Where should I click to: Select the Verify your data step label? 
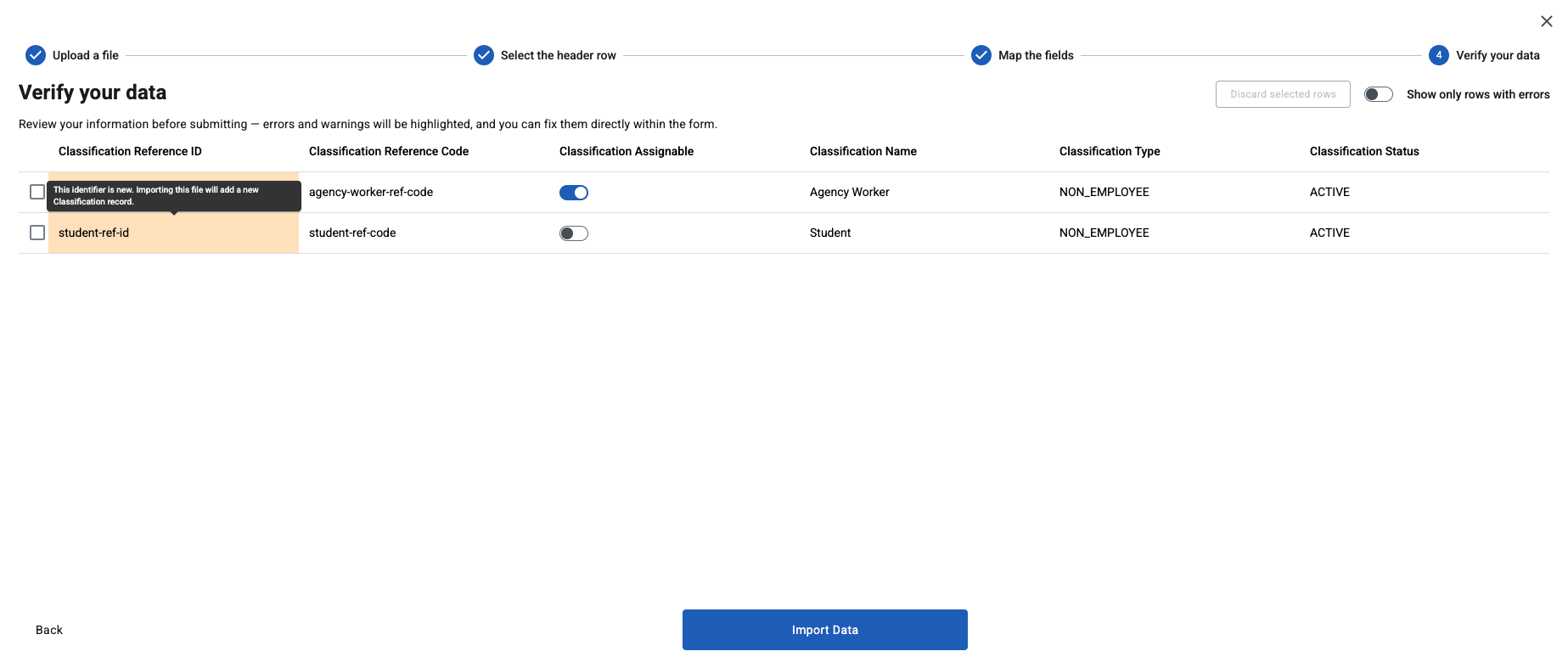pyautogui.click(x=1498, y=55)
